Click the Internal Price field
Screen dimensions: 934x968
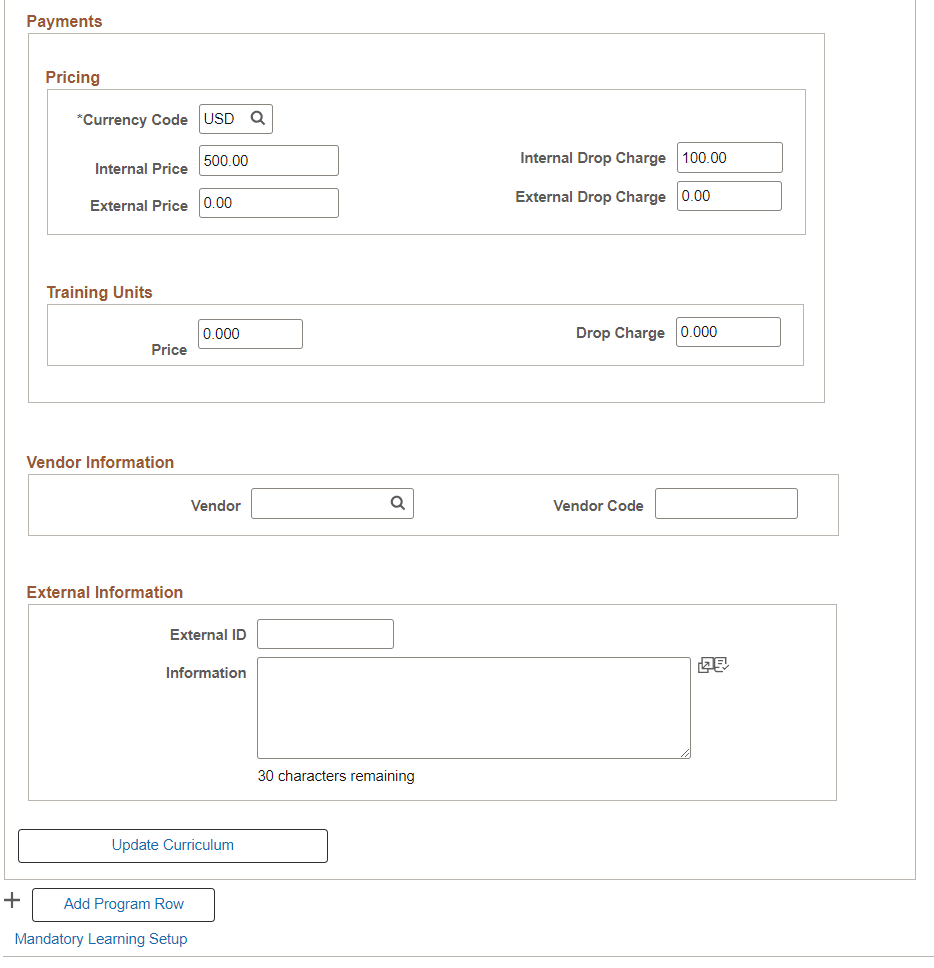coord(269,161)
